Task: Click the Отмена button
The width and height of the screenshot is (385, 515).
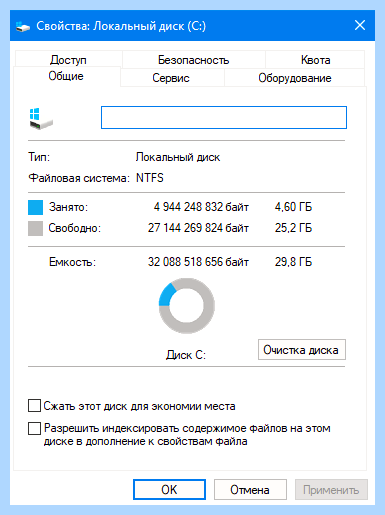Action: click(x=250, y=490)
